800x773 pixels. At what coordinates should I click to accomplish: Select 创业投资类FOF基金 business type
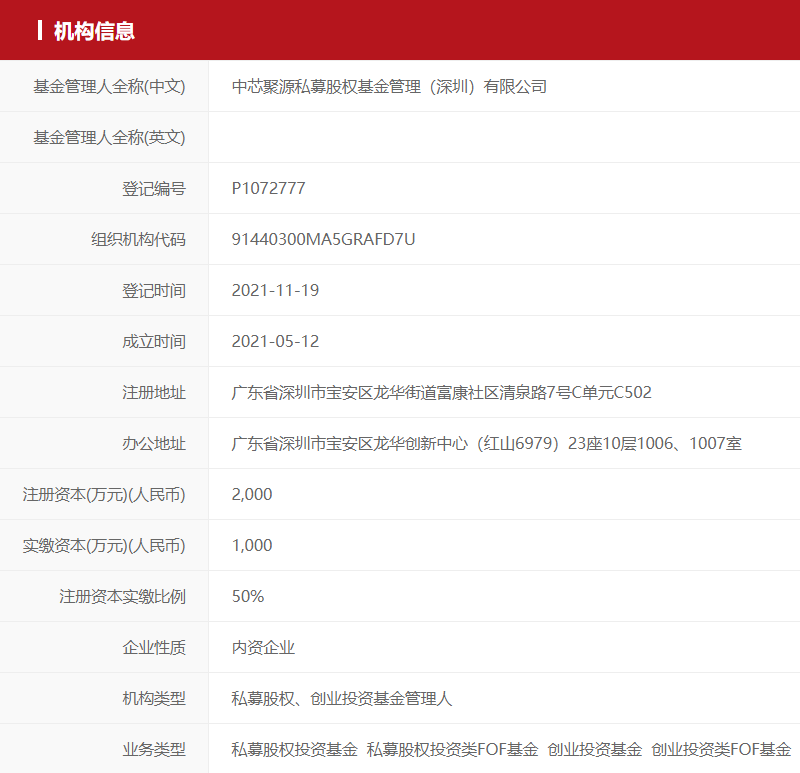(x=721, y=750)
